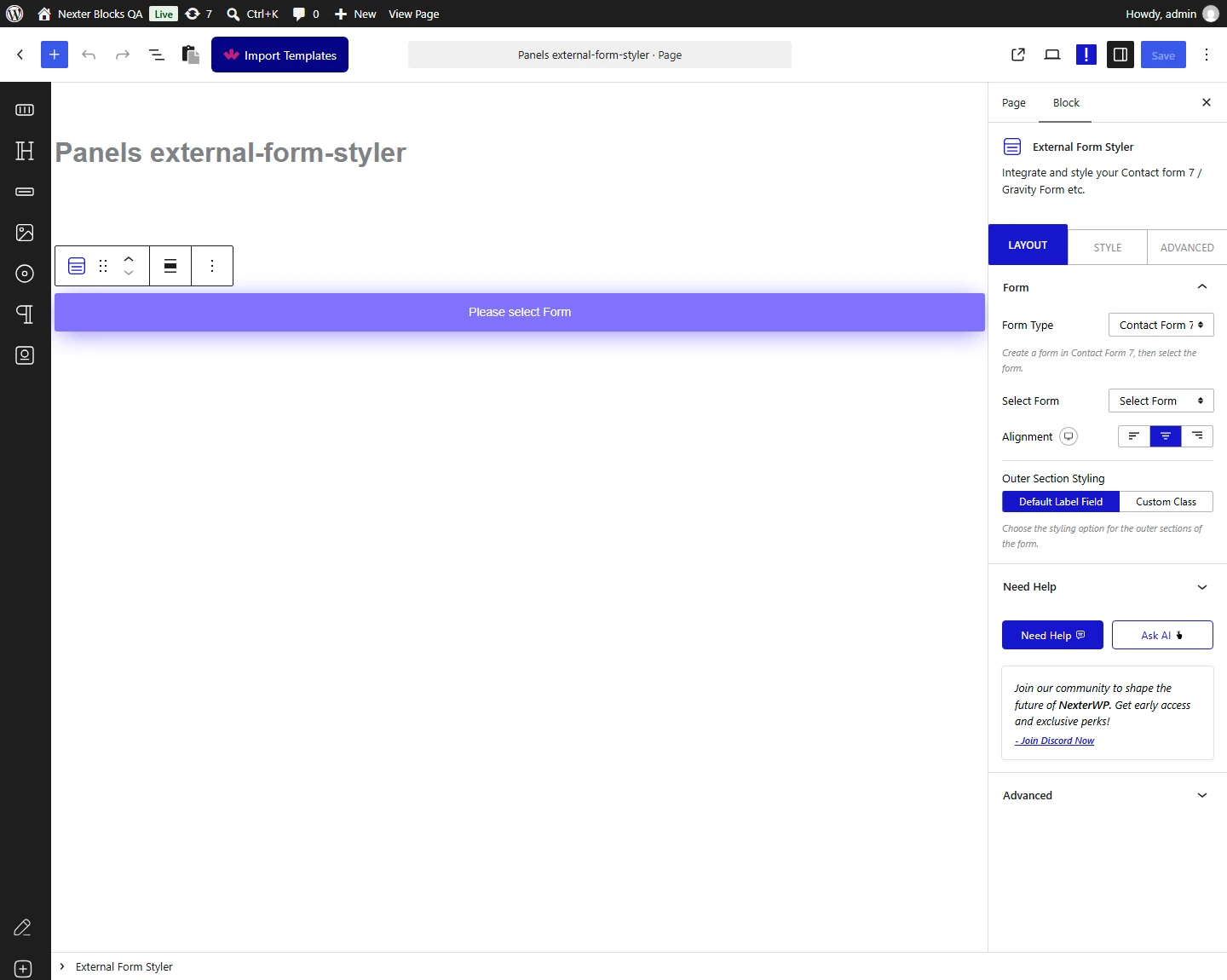Click the redo arrow icon
This screenshot has width=1227, height=980.
pos(123,55)
